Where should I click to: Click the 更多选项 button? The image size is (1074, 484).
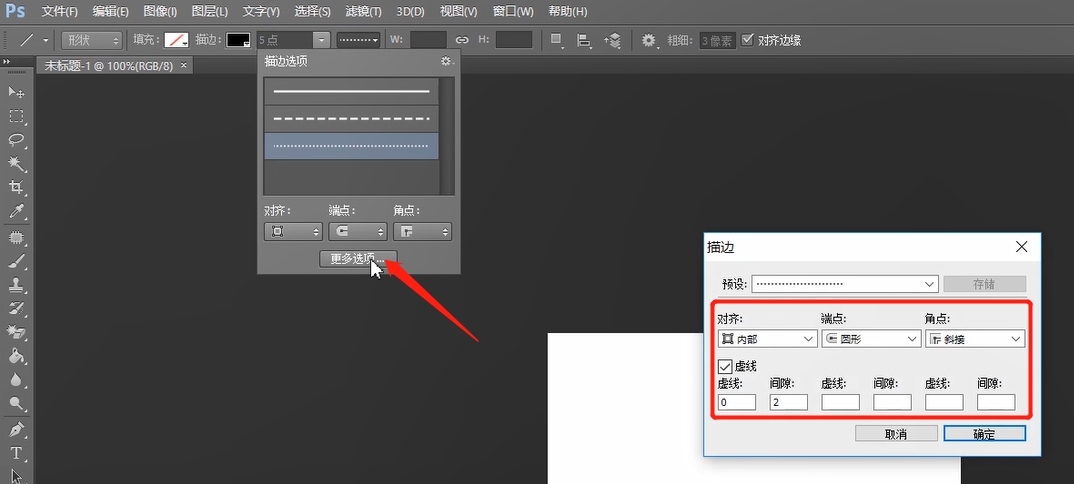358,258
